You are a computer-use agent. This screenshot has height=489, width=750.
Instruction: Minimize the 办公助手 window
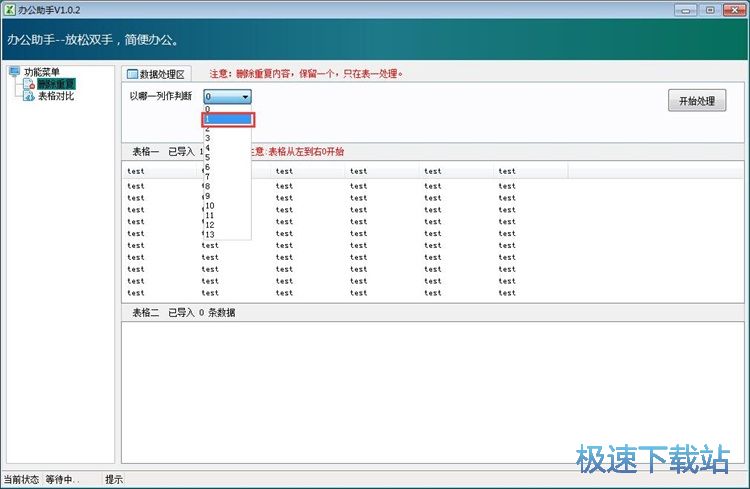point(688,9)
